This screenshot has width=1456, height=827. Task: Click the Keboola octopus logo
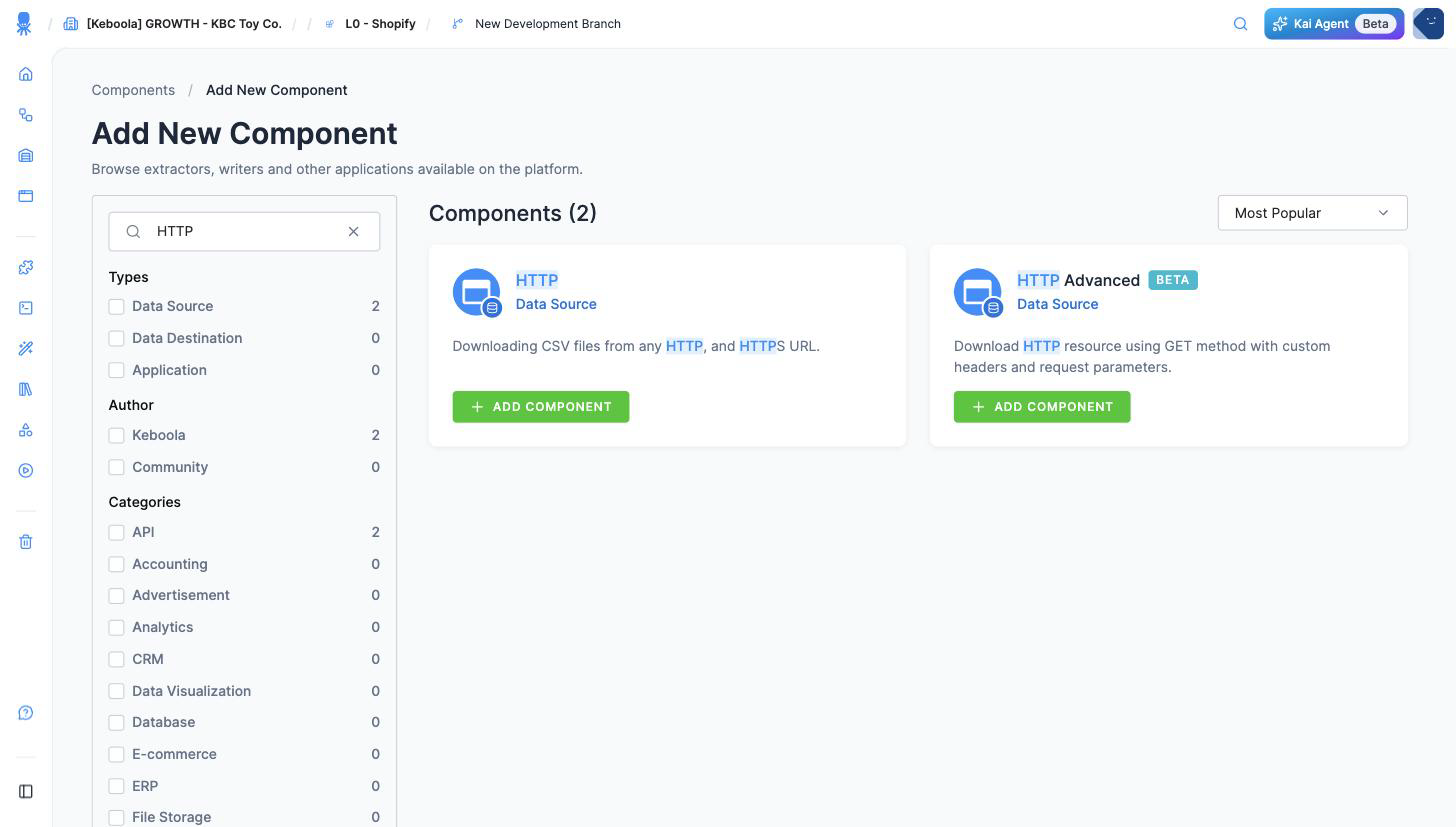coord(24,24)
